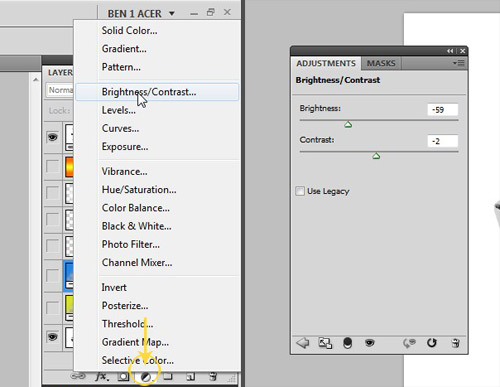Click the link layers icon in Layers panel
Screen dimensions: 500x387
pos(78,376)
